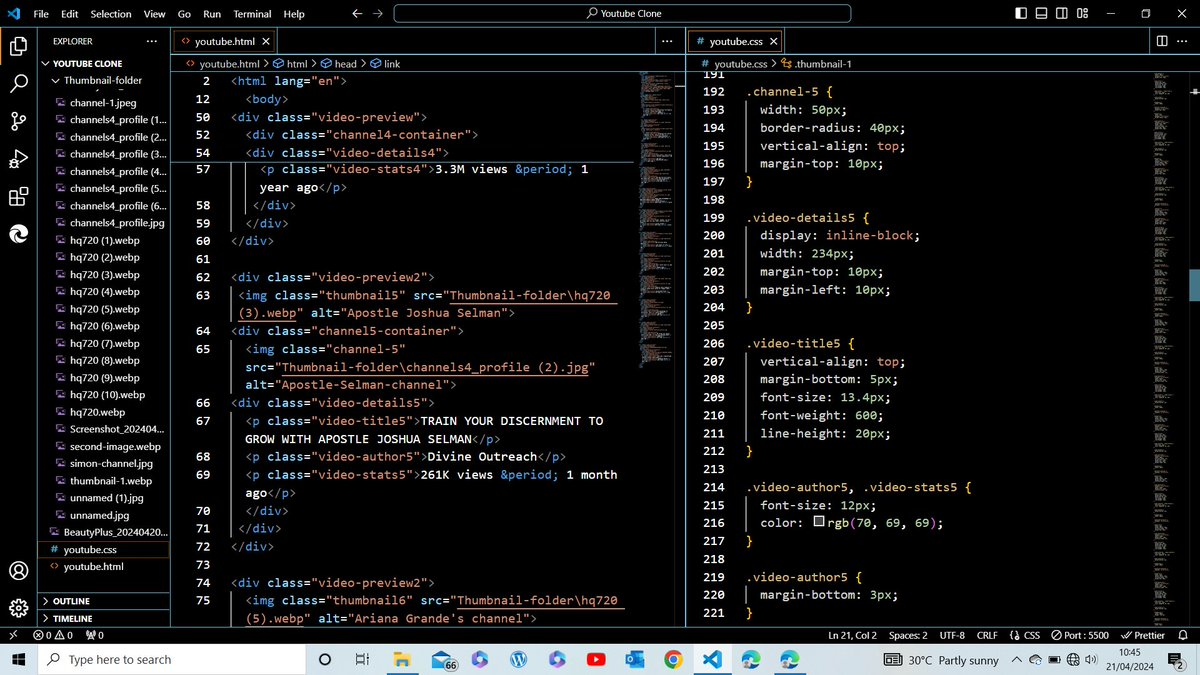Open the View menu
The height and width of the screenshot is (675, 1200).
(x=155, y=14)
